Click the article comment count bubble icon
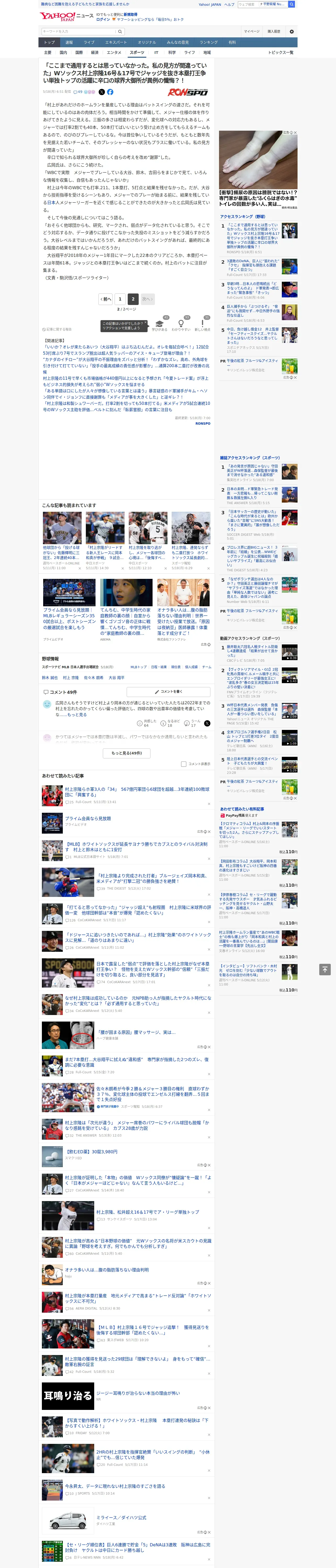 (76, 92)
